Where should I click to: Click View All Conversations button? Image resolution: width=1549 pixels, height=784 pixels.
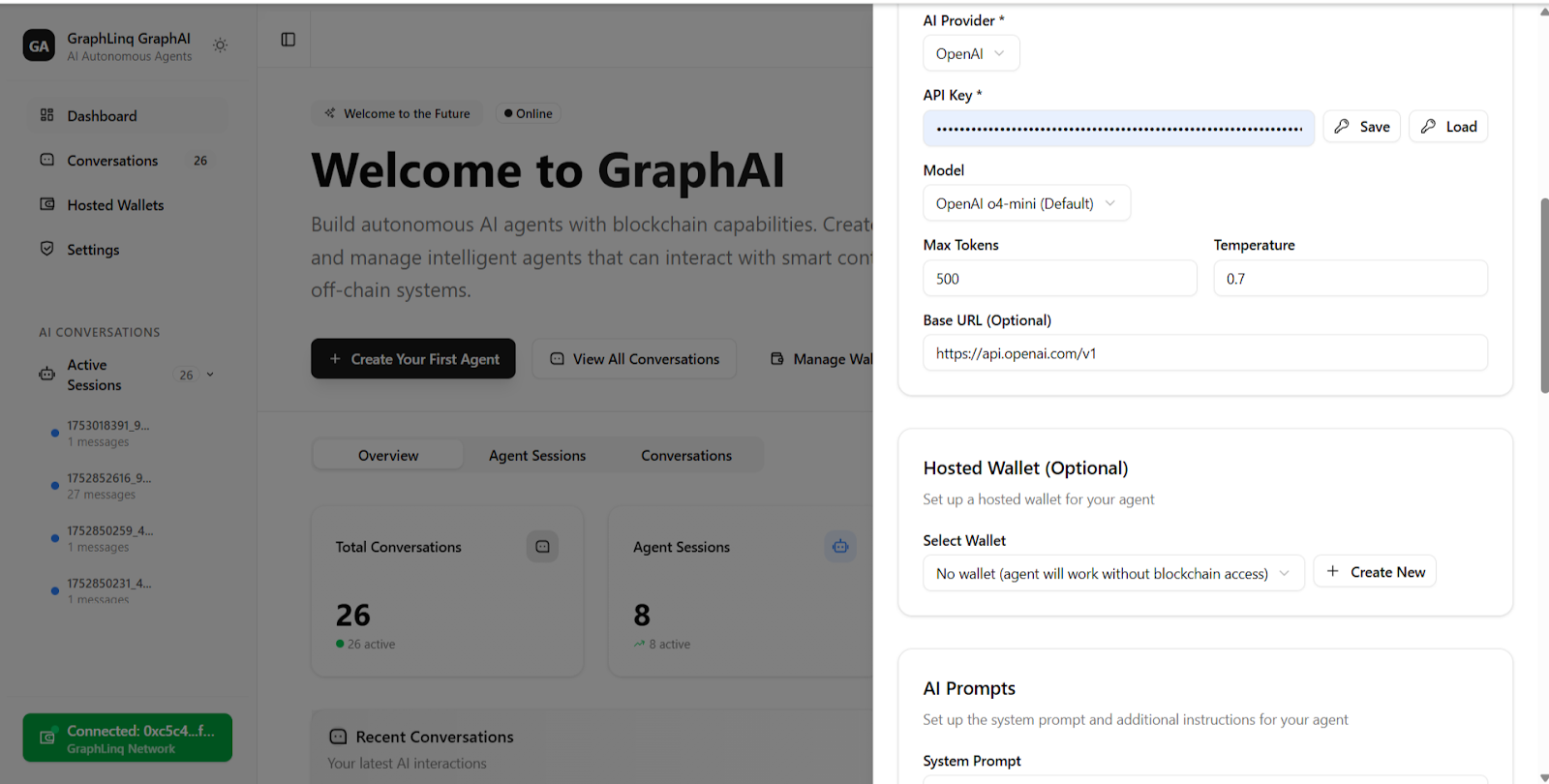click(634, 359)
